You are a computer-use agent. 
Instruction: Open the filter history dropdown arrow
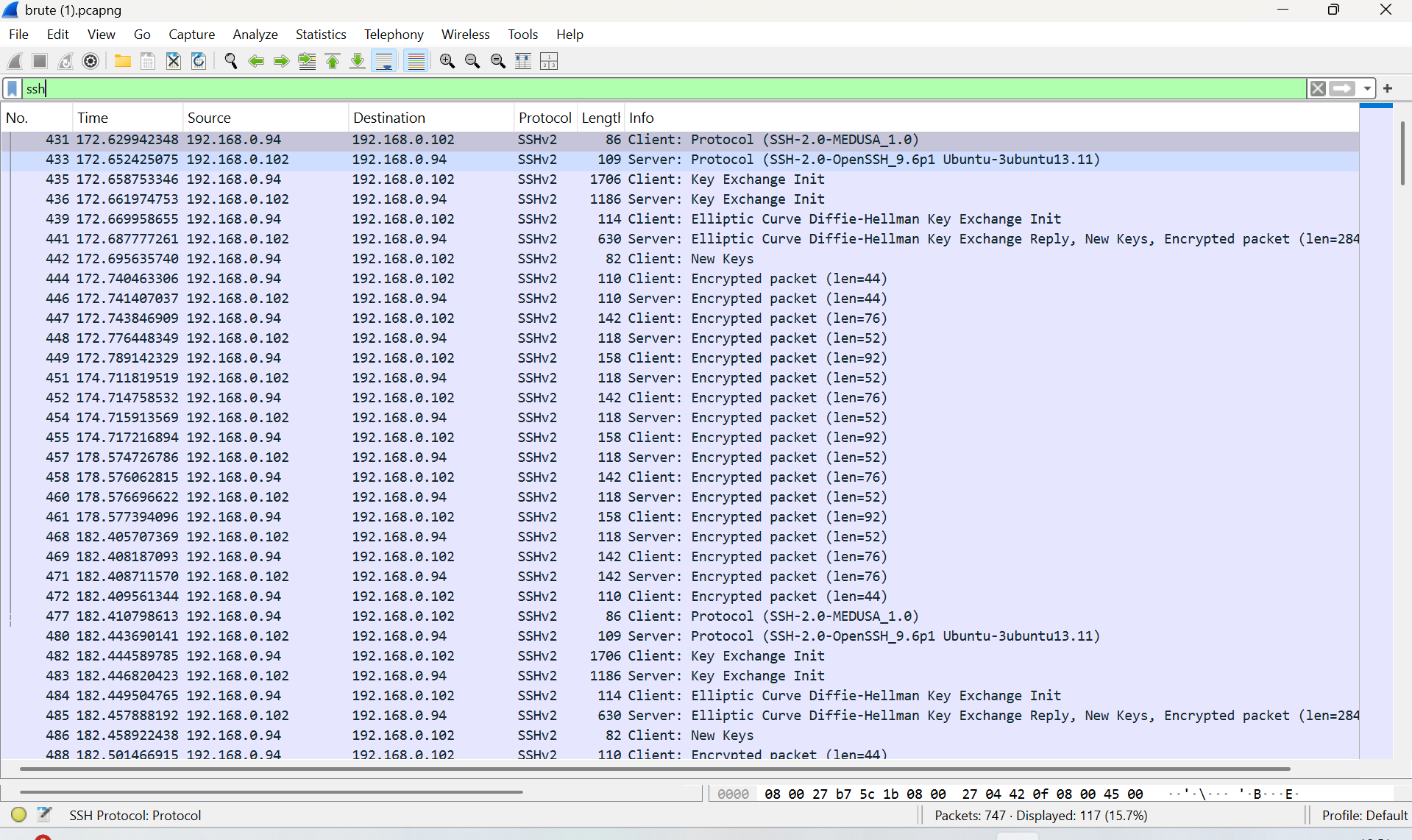point(1366,88)
